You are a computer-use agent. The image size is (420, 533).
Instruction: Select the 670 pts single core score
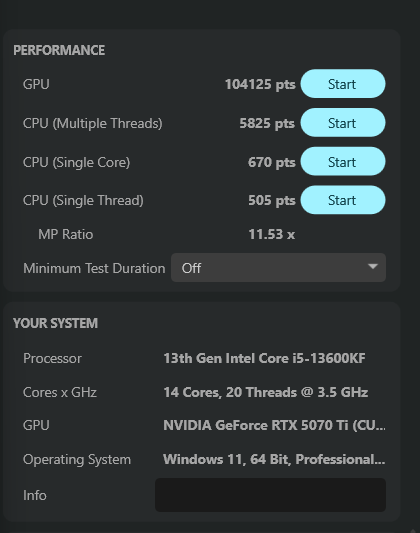click(272, 162)
